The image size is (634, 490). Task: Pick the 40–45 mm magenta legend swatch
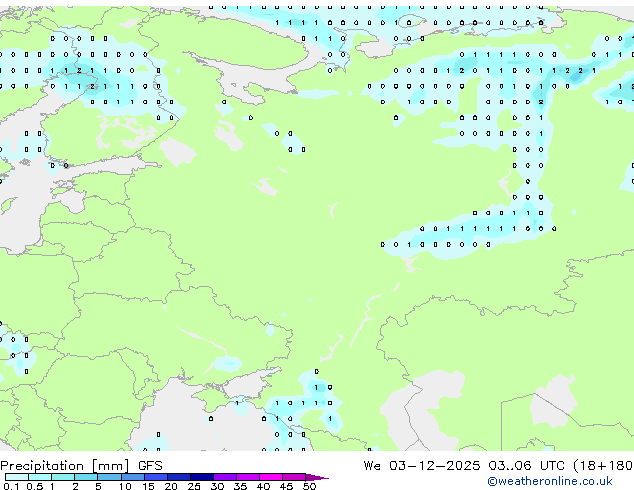click(x=271, y=477)
